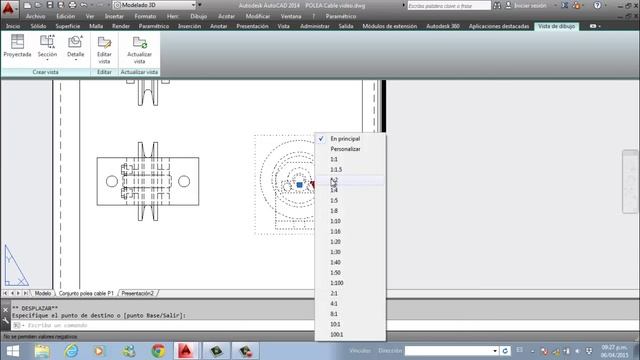
Task: Open the Windows Start button
Action: 13,351
